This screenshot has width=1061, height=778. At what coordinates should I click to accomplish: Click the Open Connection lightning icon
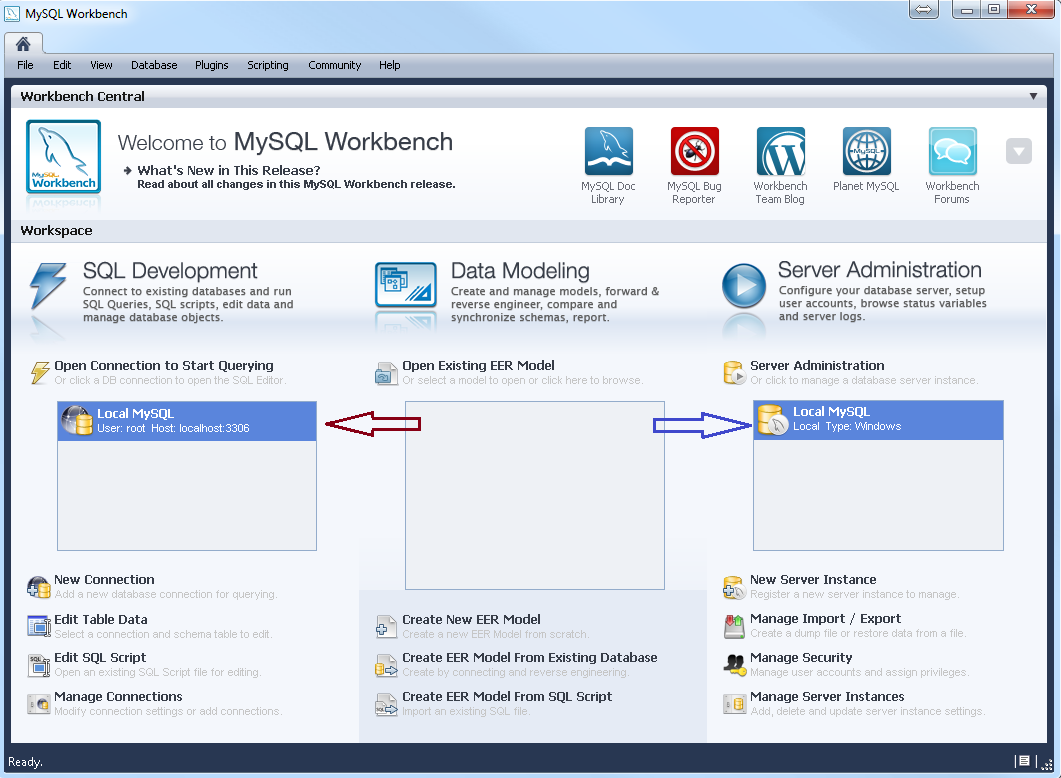pos(40,373)
